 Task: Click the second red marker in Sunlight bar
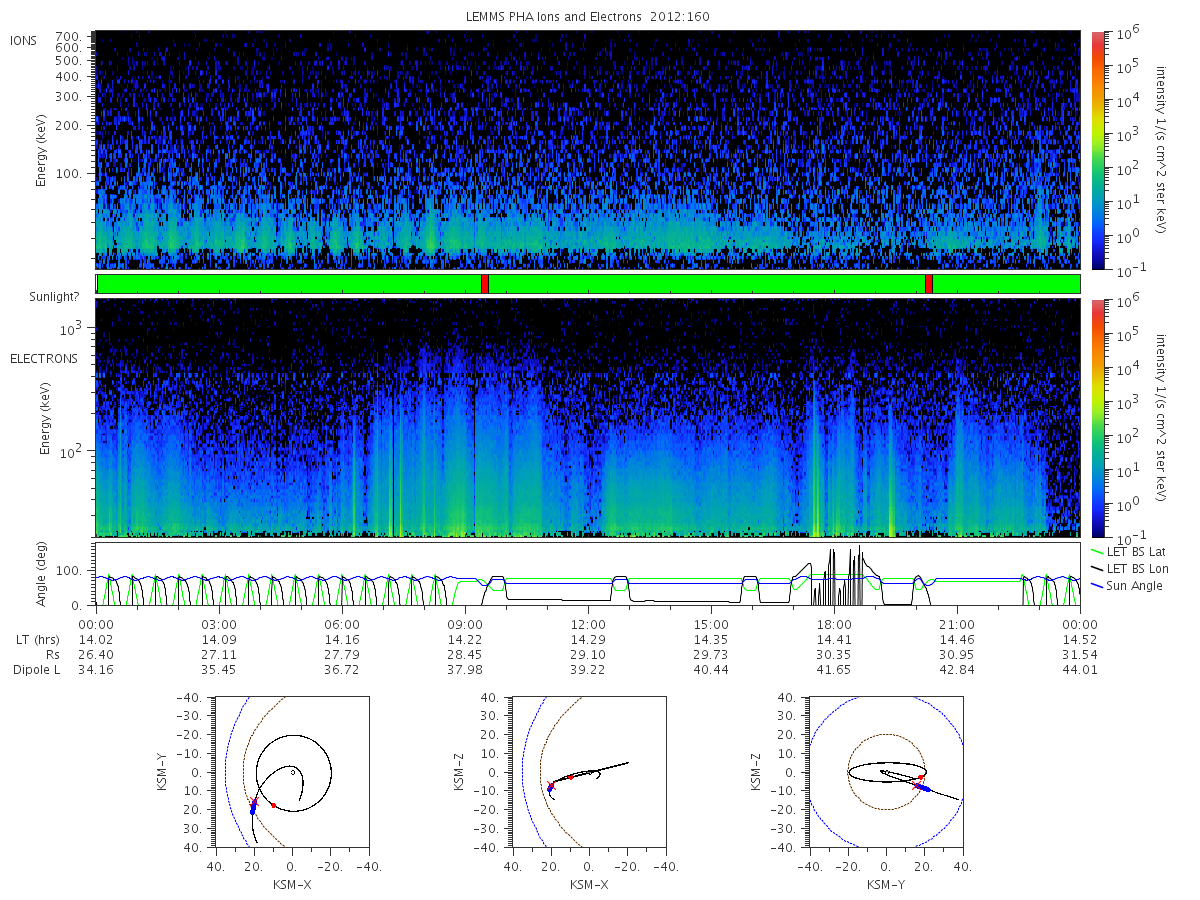pyautogui.click(x=929, y=284)
